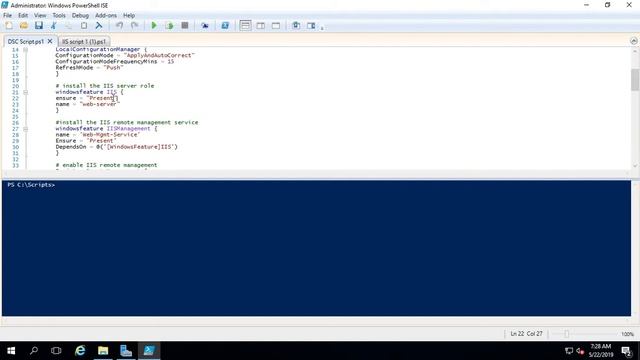Open New Remote PowerShell Tab icon

(205, 26)
